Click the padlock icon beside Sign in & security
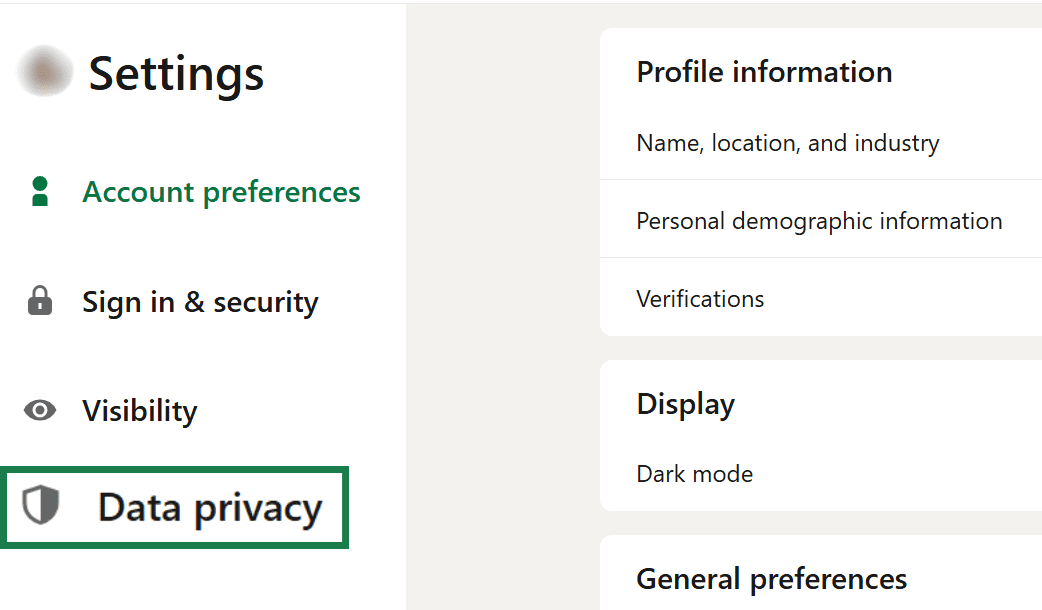1042x610 pixels. pyautogui.click(x=42, y=301)
